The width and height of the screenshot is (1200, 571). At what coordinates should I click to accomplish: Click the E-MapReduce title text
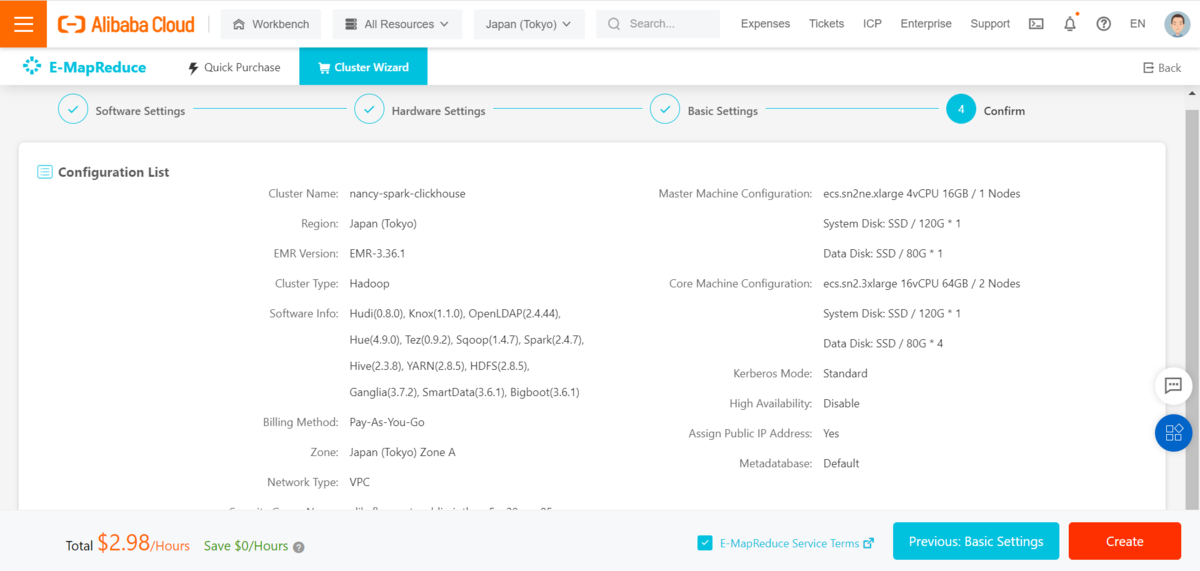98,67
